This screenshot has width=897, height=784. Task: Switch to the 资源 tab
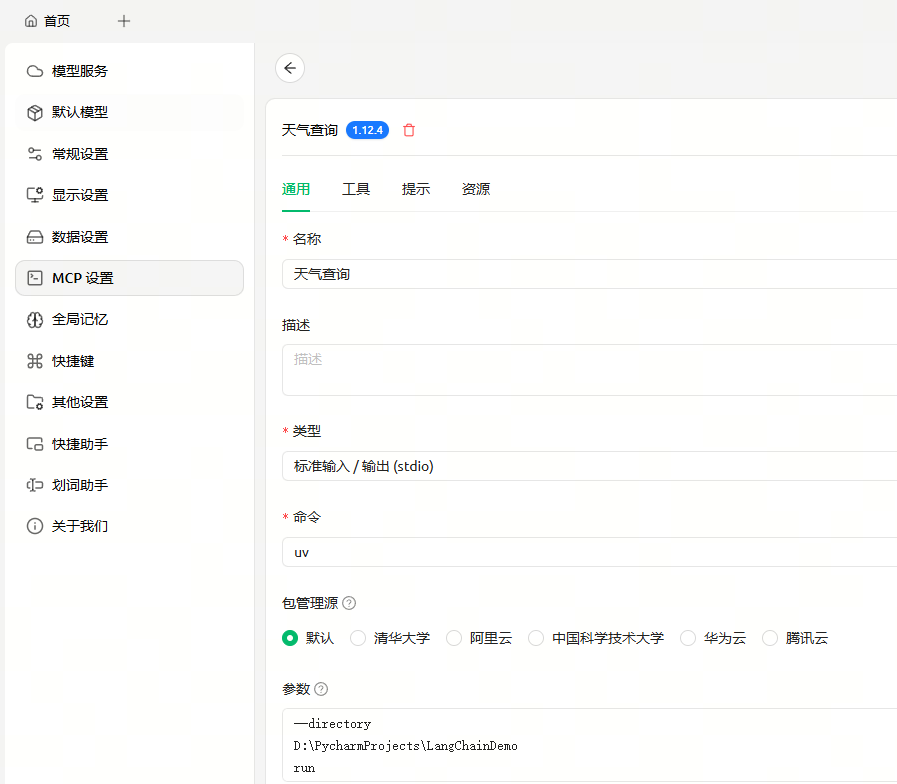(476, 189)
